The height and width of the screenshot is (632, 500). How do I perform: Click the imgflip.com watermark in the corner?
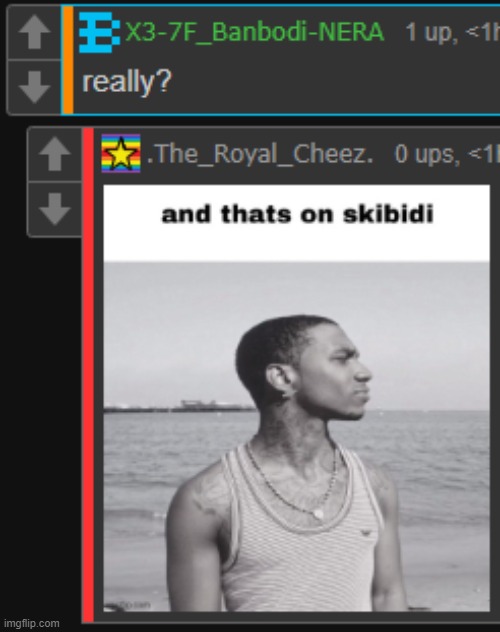pos(31,624)
